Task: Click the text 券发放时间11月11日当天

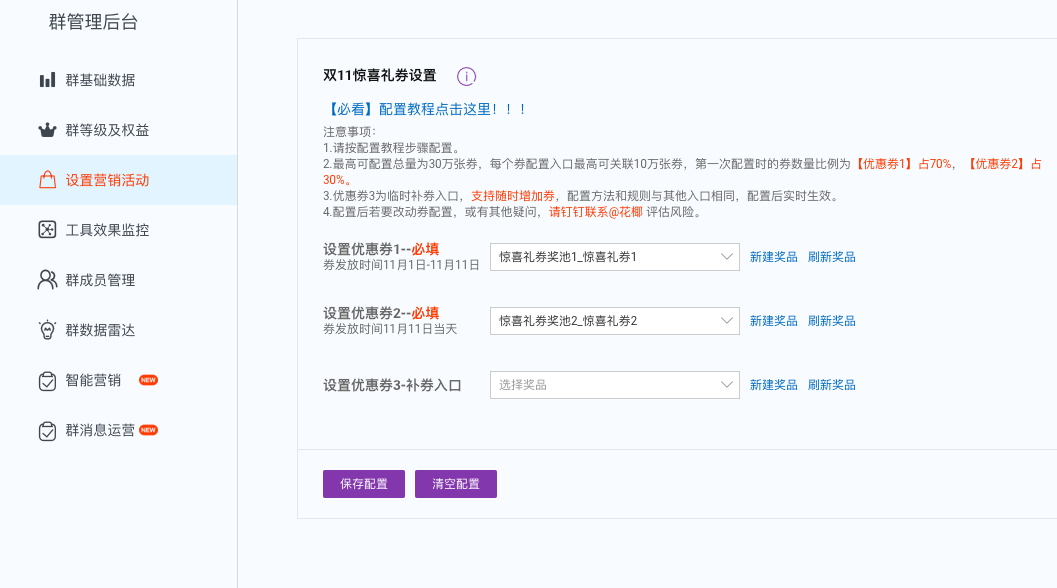Action: [x=390, y=329]
